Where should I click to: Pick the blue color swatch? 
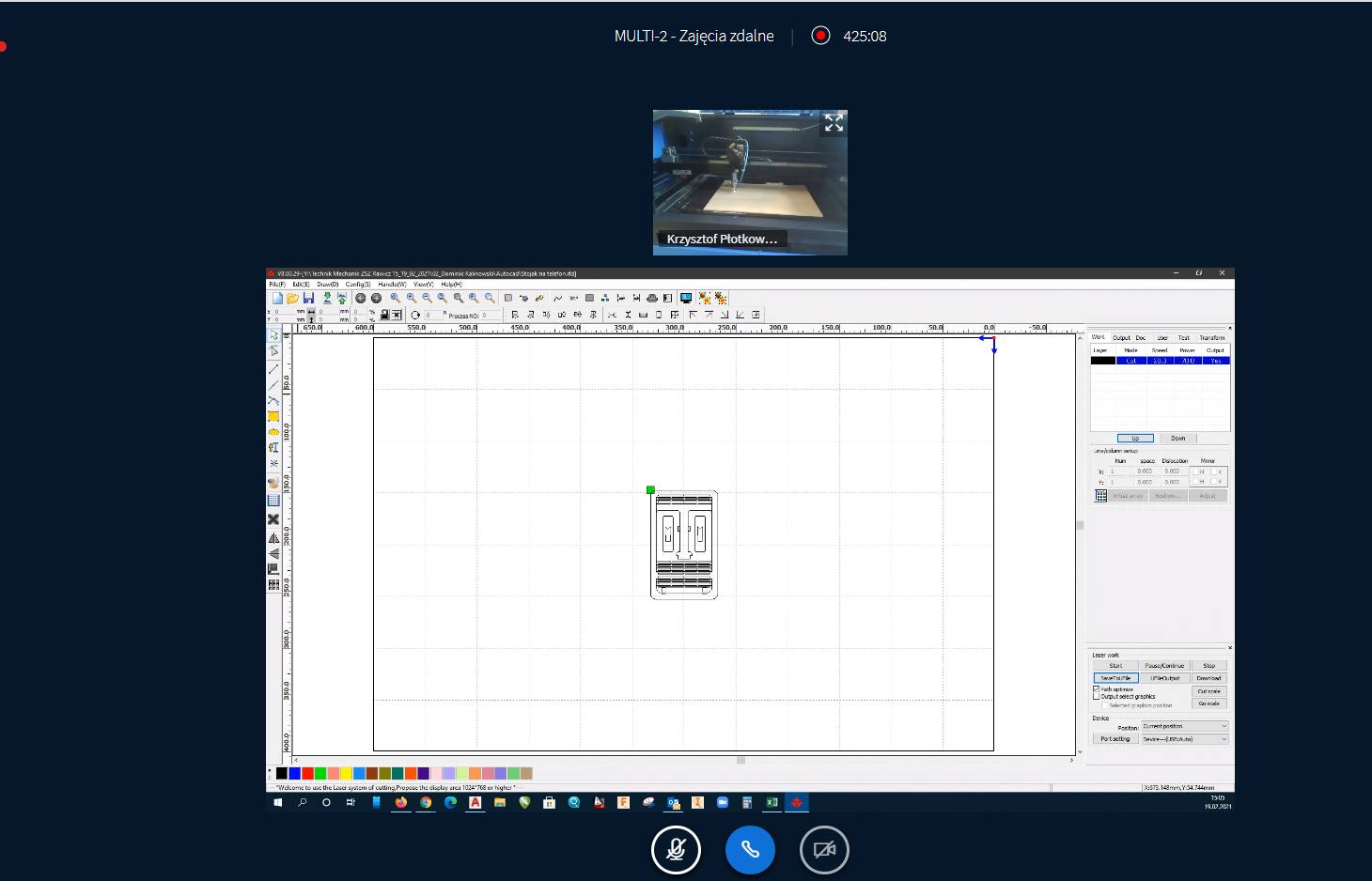294,773
